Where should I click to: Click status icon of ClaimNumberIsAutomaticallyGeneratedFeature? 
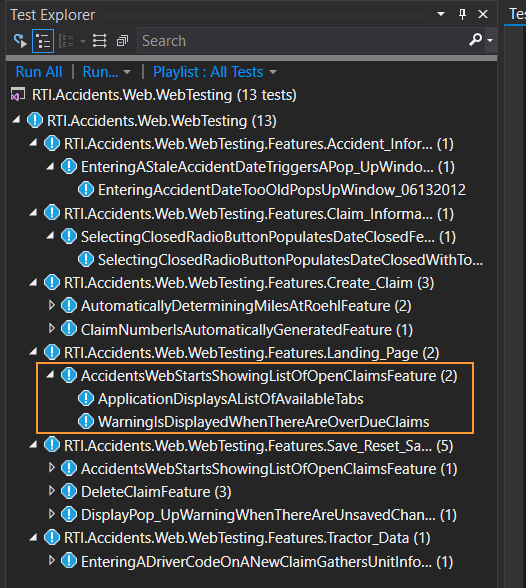coord(69,328)
